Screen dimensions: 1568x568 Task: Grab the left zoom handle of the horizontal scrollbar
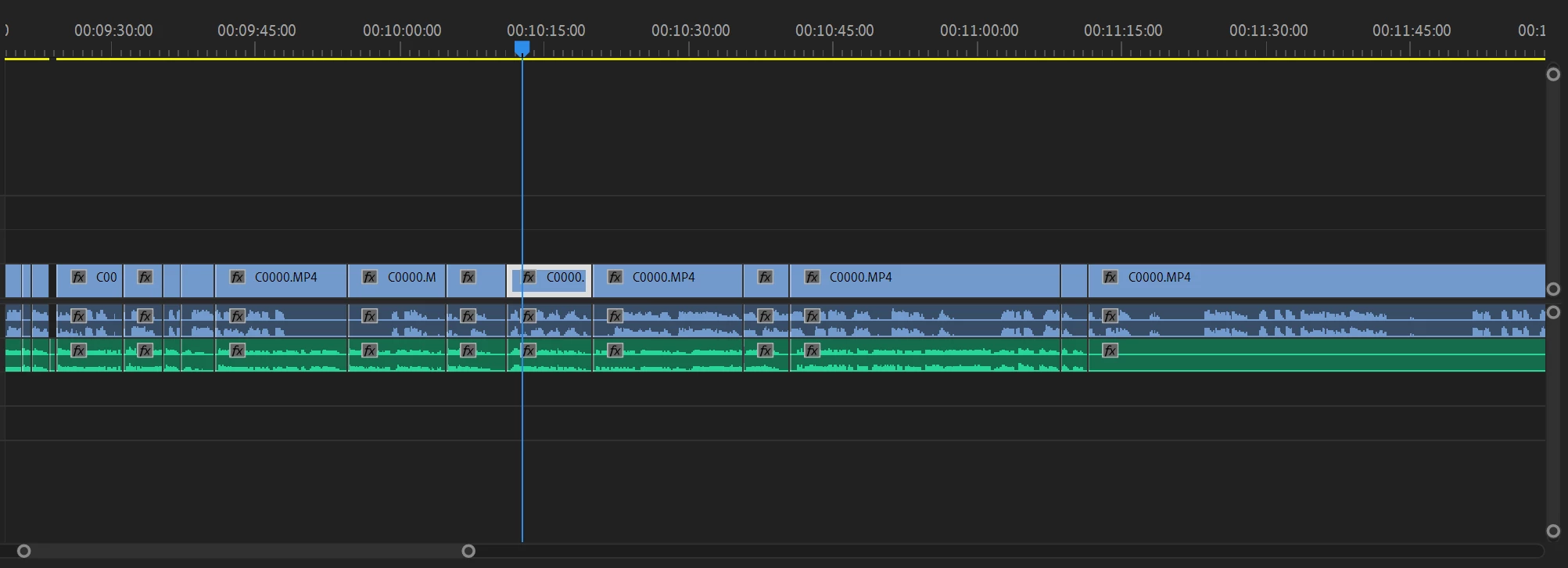click(24, 551)
